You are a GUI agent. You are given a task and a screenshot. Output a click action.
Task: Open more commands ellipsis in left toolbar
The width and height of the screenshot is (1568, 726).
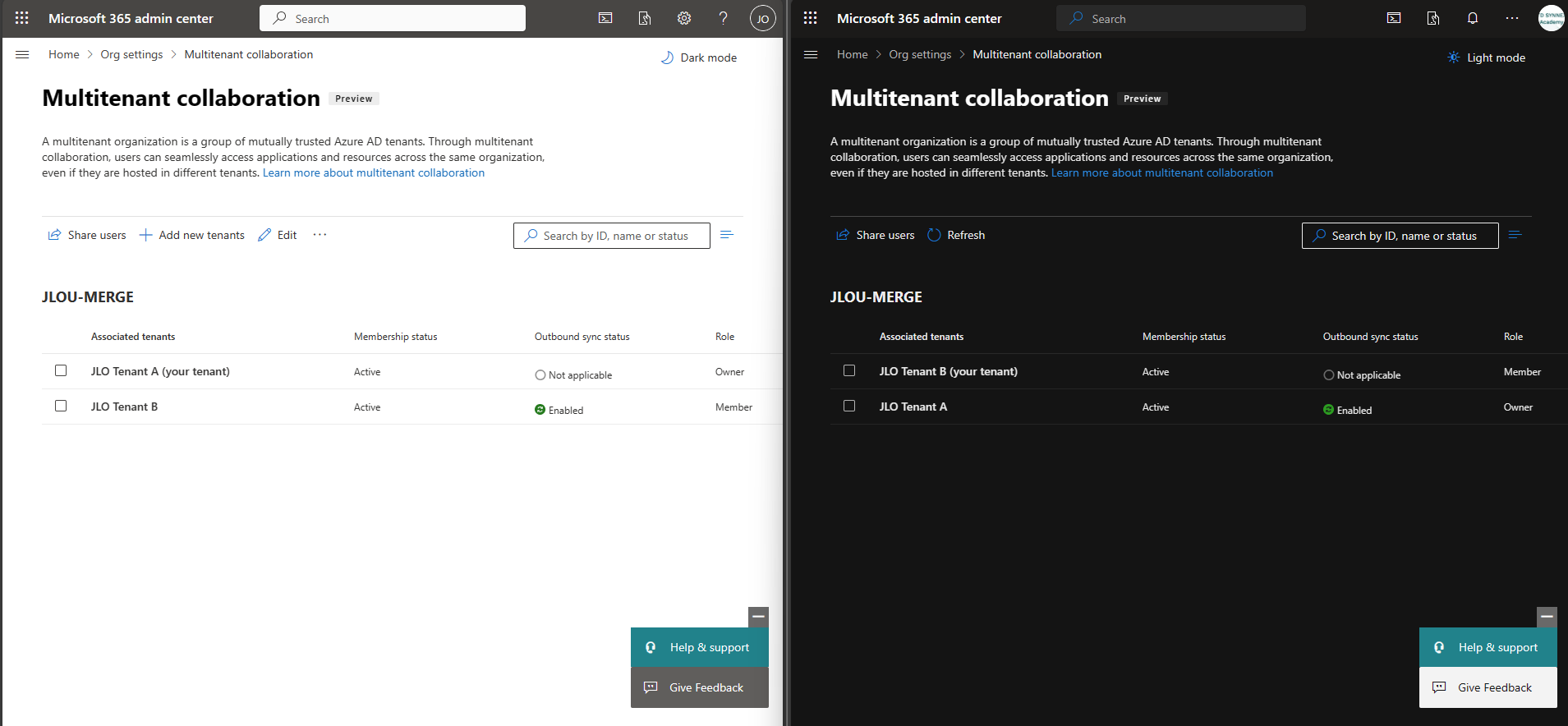click(x=320, y=235)
